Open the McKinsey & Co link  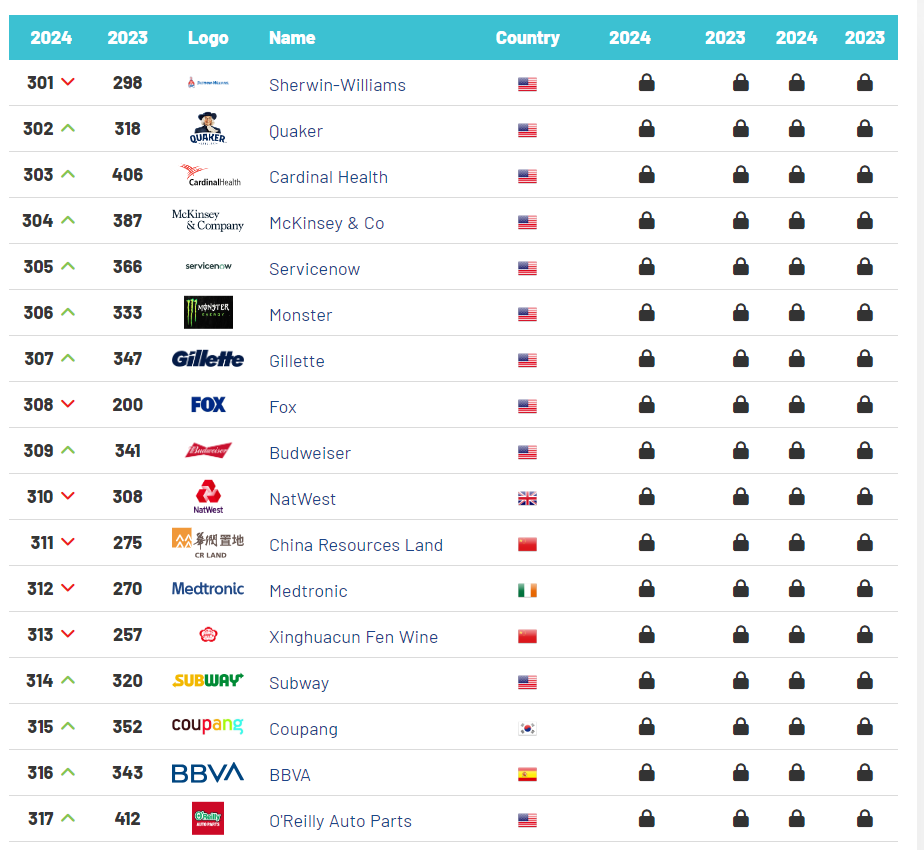click(x=326, y=223)
